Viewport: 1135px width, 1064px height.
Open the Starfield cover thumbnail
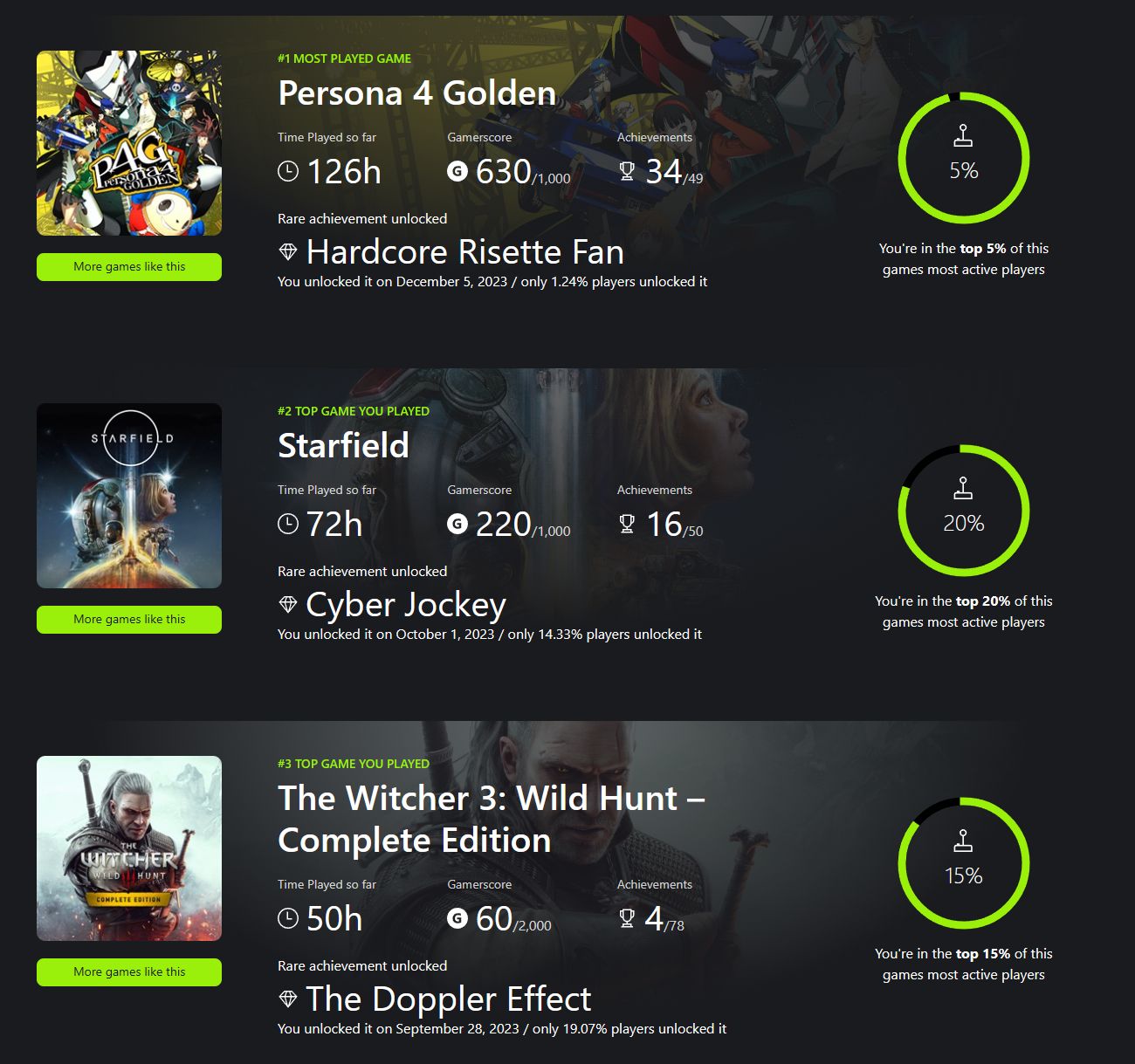[x=129, y=496]
